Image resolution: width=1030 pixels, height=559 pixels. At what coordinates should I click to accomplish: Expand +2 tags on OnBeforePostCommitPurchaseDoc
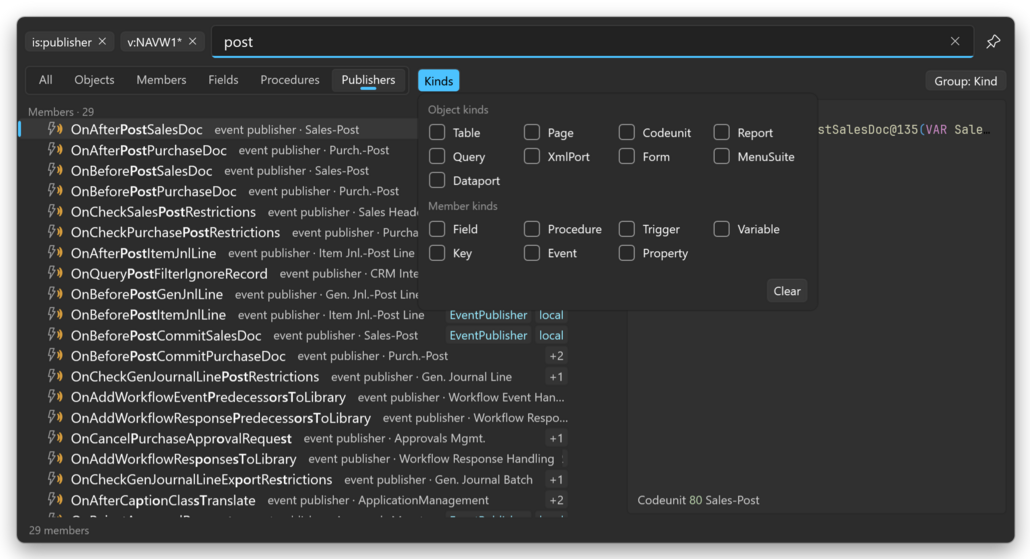coord(556,356)
